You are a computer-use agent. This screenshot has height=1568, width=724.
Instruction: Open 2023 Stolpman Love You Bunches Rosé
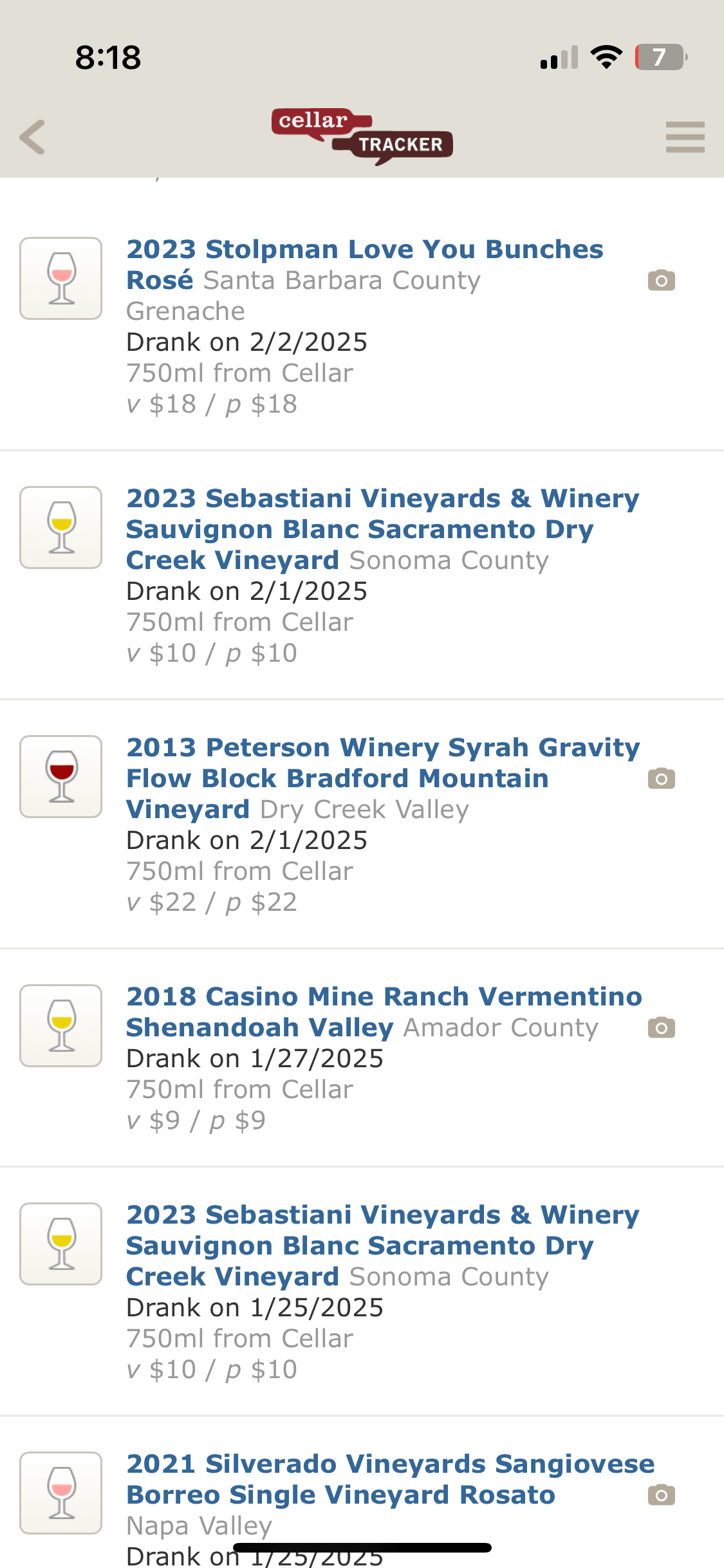[364, 250]
